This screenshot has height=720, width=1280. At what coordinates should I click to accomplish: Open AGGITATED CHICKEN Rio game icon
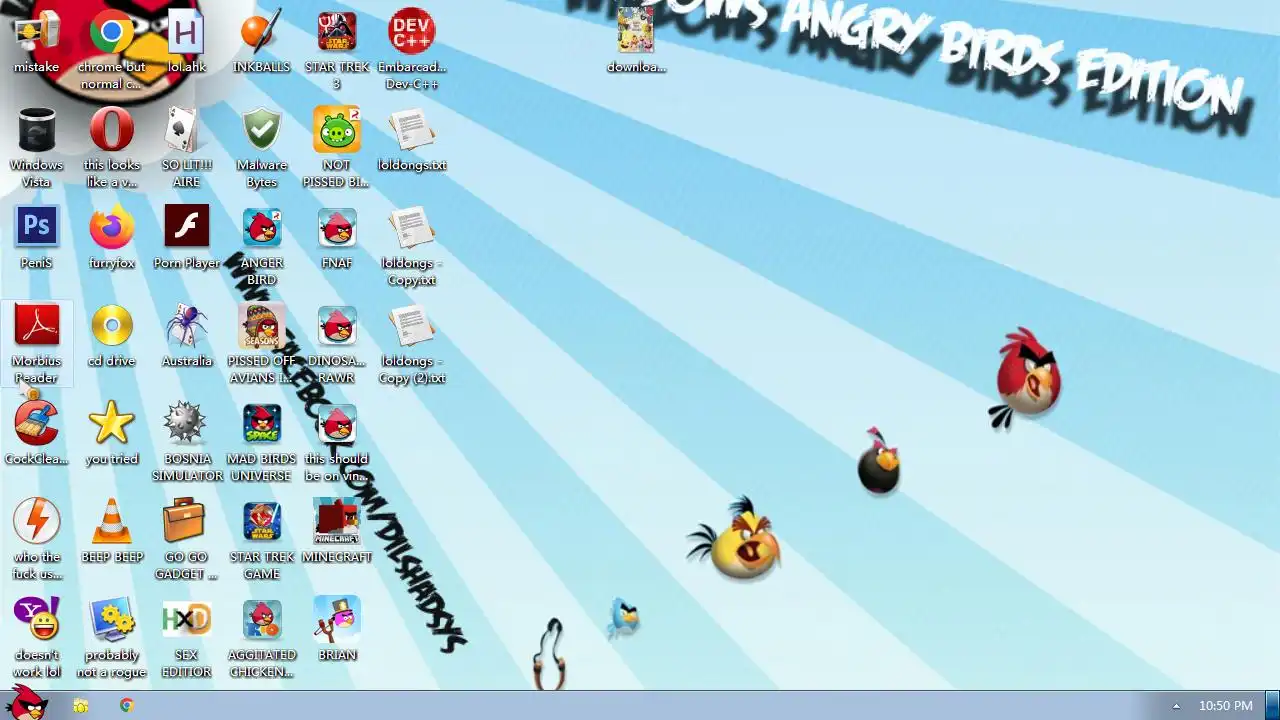[262, 638]
